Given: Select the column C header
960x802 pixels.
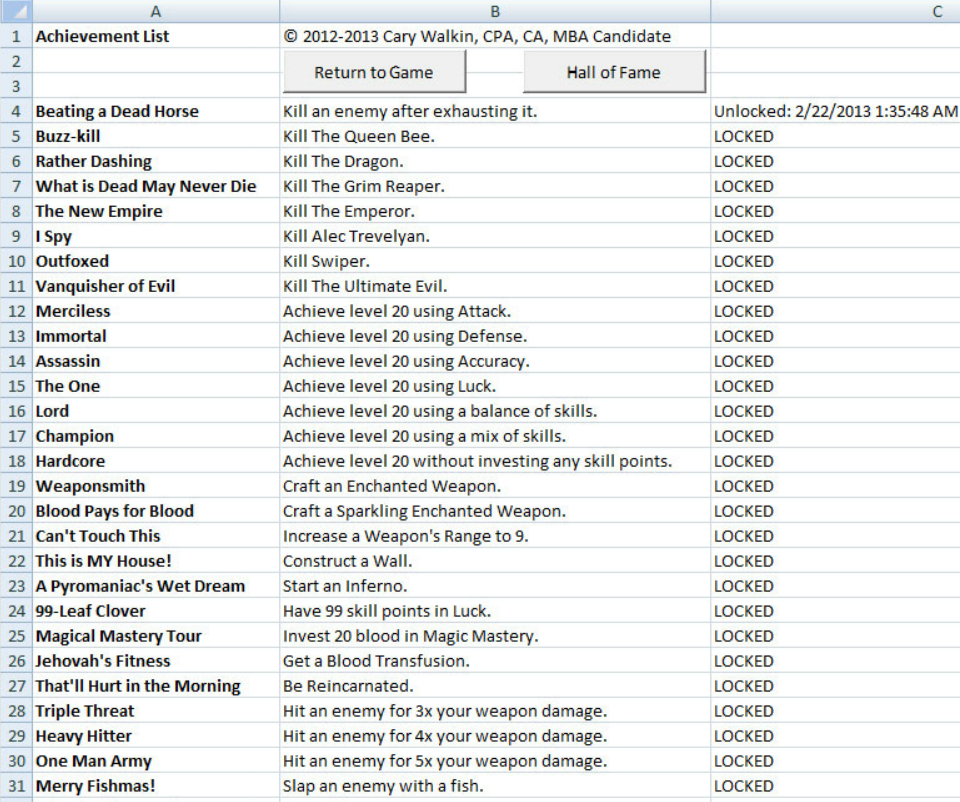Looking at the screenshot, I should tap(835, 11).
